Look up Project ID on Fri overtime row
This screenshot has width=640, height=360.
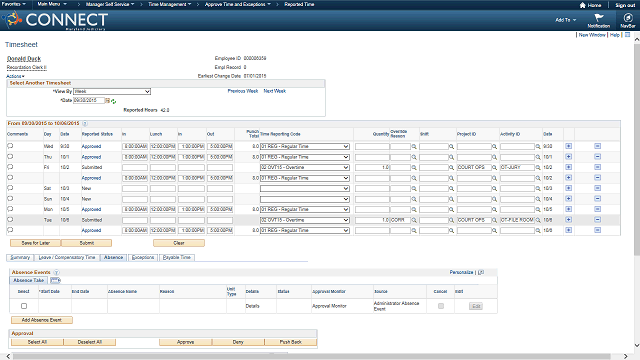494,167
